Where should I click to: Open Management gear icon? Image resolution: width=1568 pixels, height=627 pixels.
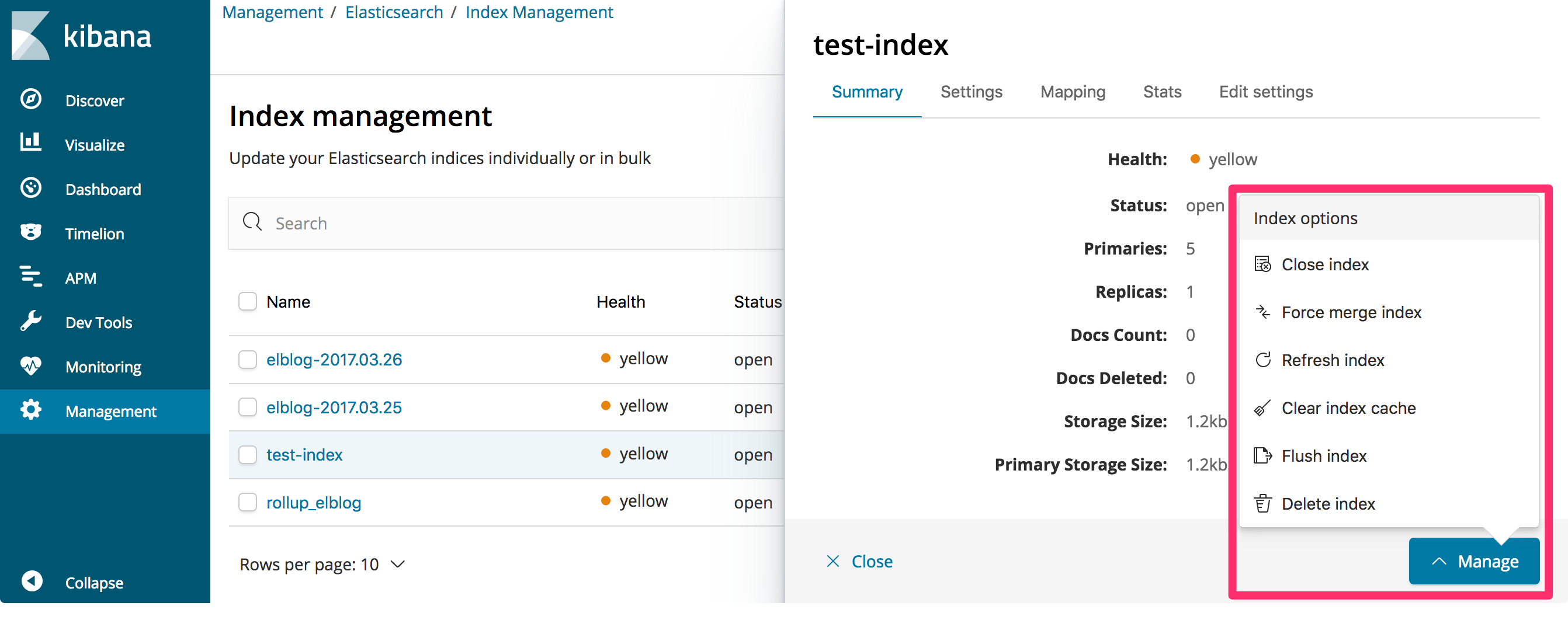tap(31, 410)
